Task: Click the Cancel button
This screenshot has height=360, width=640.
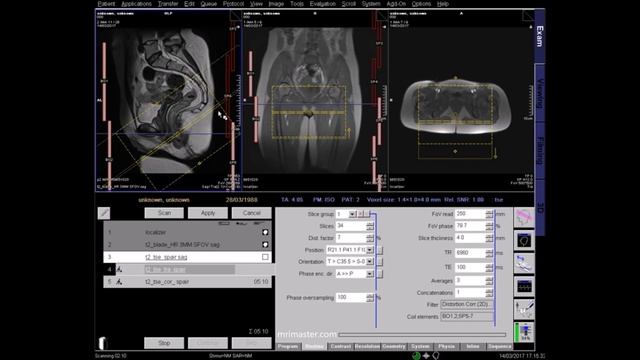Action: coord(251,213)
